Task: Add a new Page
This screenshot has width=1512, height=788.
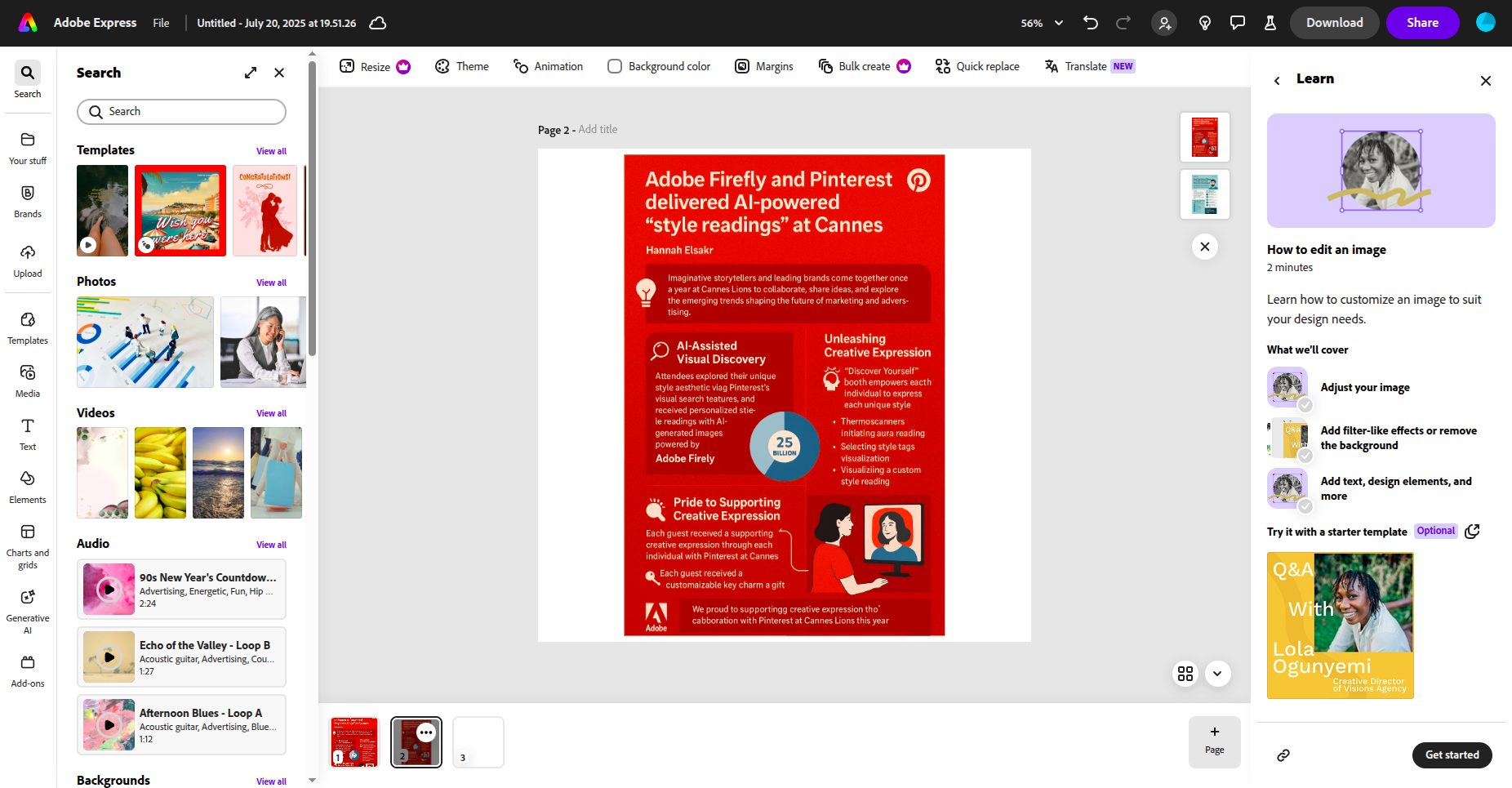Action: (1215, 741)
